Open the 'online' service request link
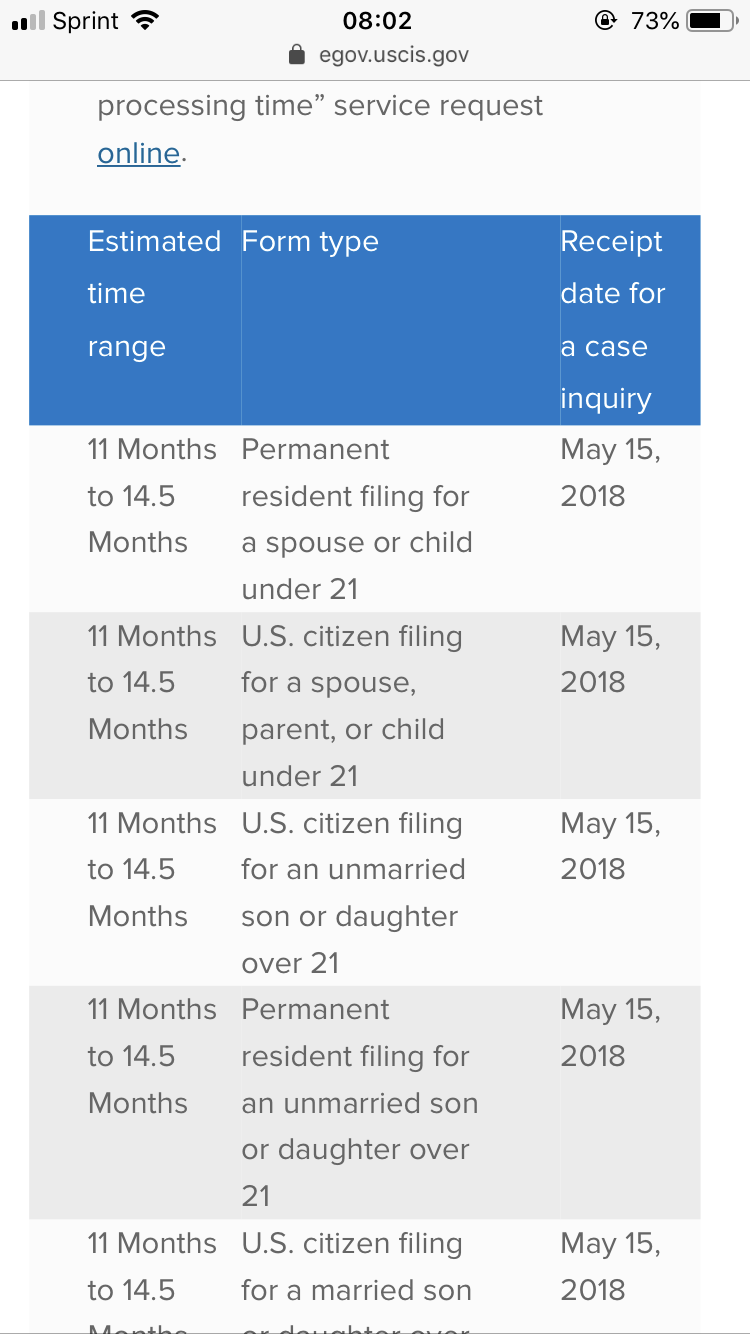Screen dimensions: 750x1334 139,153
